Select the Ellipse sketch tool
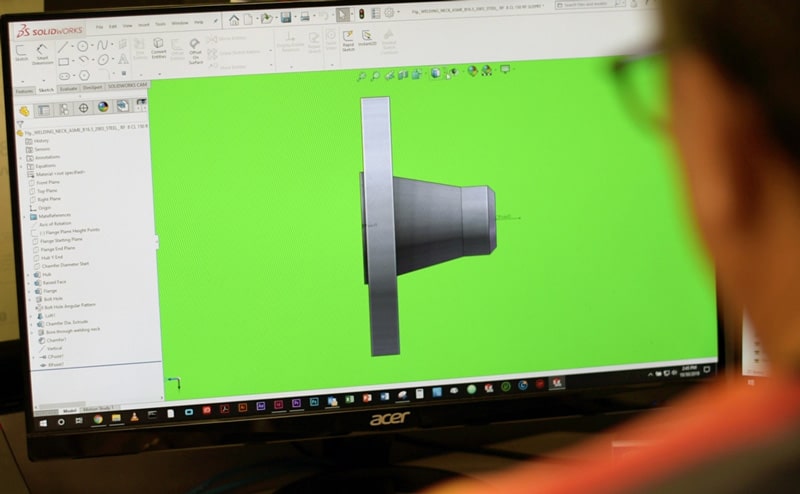This screenshot has width=800, height=494. click(x=104, y=60)
